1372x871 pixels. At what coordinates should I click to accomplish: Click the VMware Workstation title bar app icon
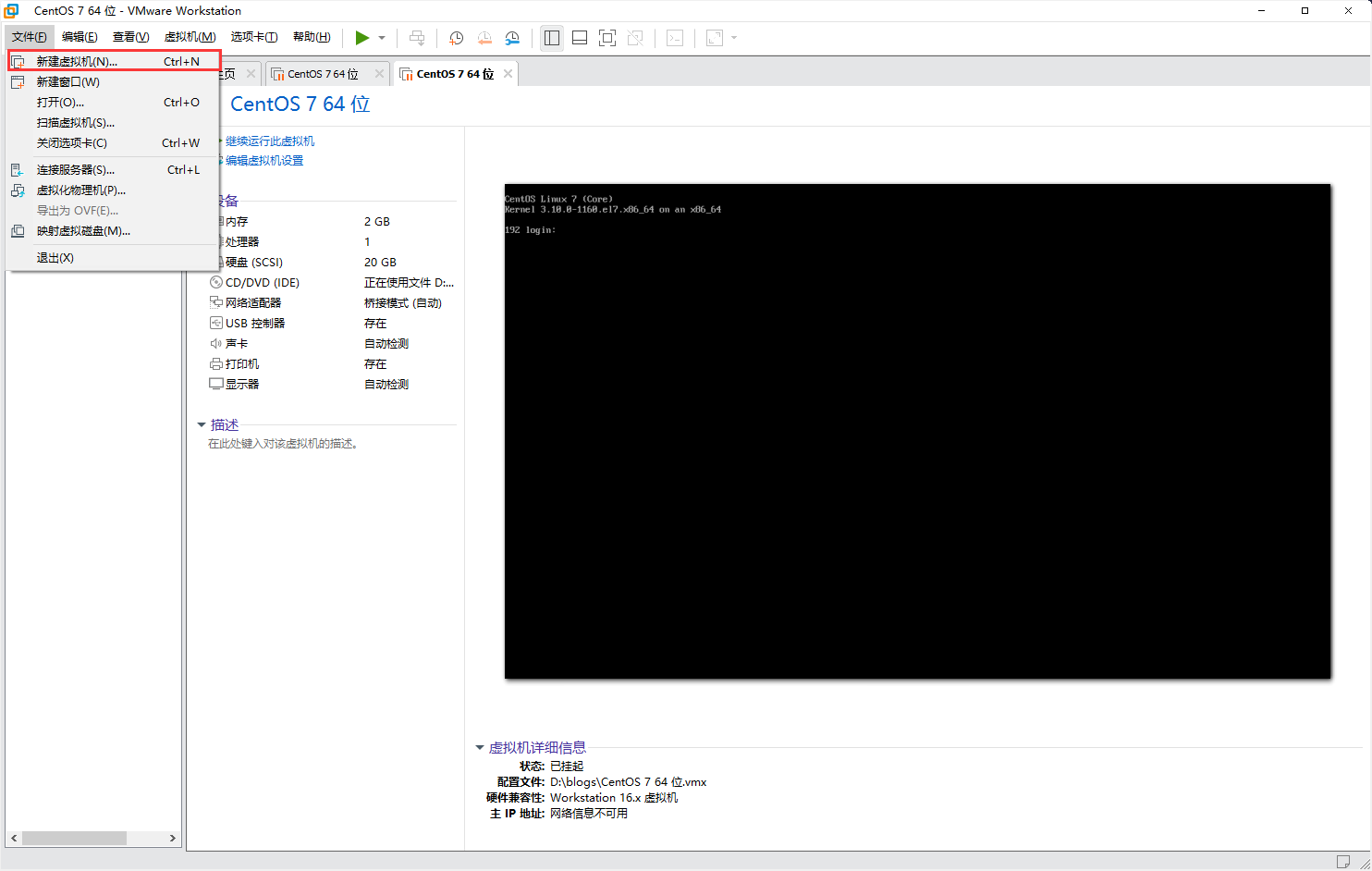11,10
